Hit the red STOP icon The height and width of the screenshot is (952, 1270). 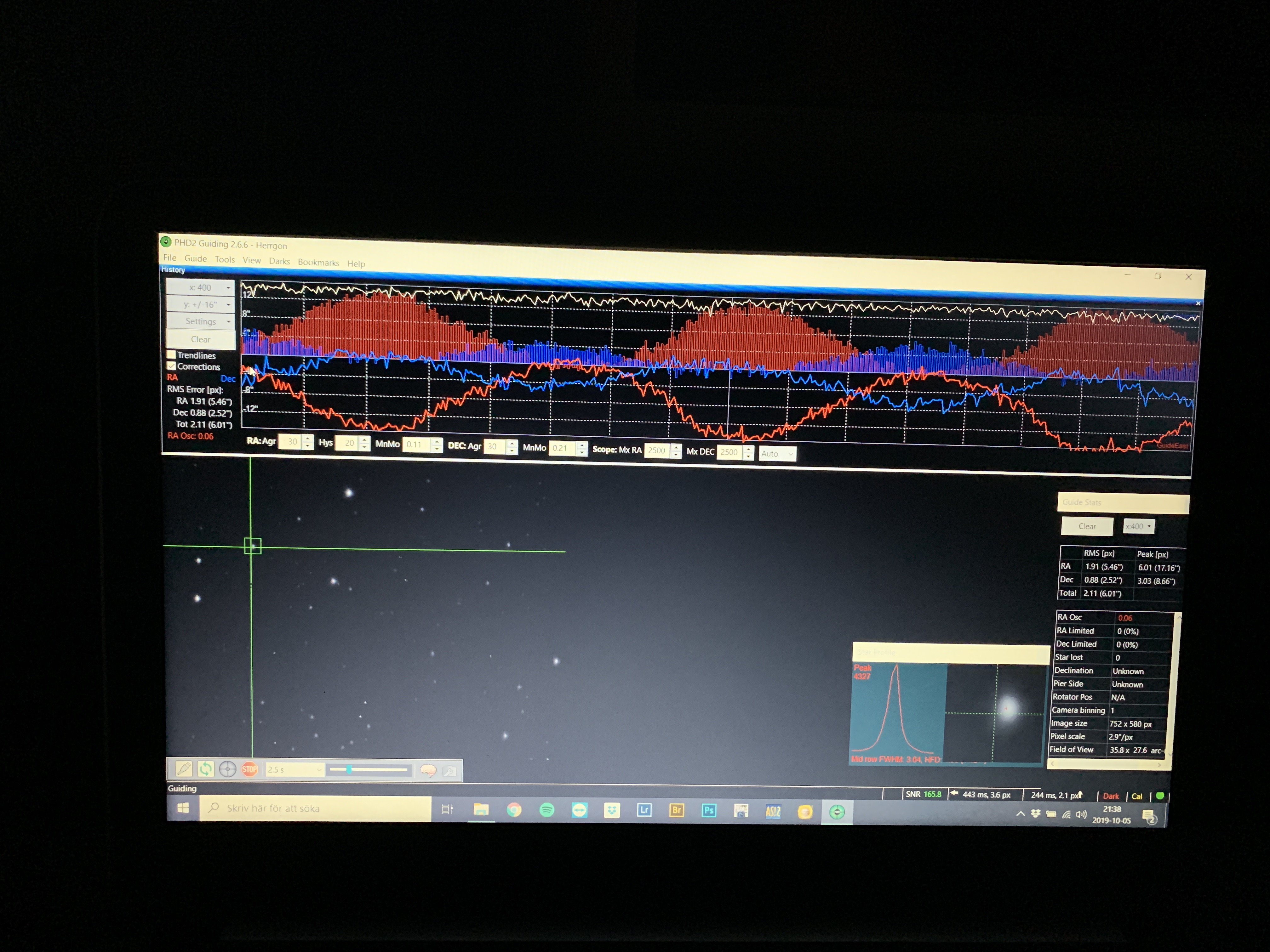point(249,769)
